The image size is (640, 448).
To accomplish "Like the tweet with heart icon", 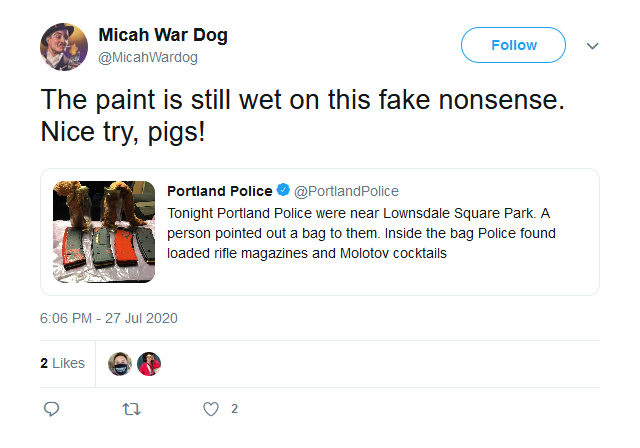I will [x=211, y=409].
